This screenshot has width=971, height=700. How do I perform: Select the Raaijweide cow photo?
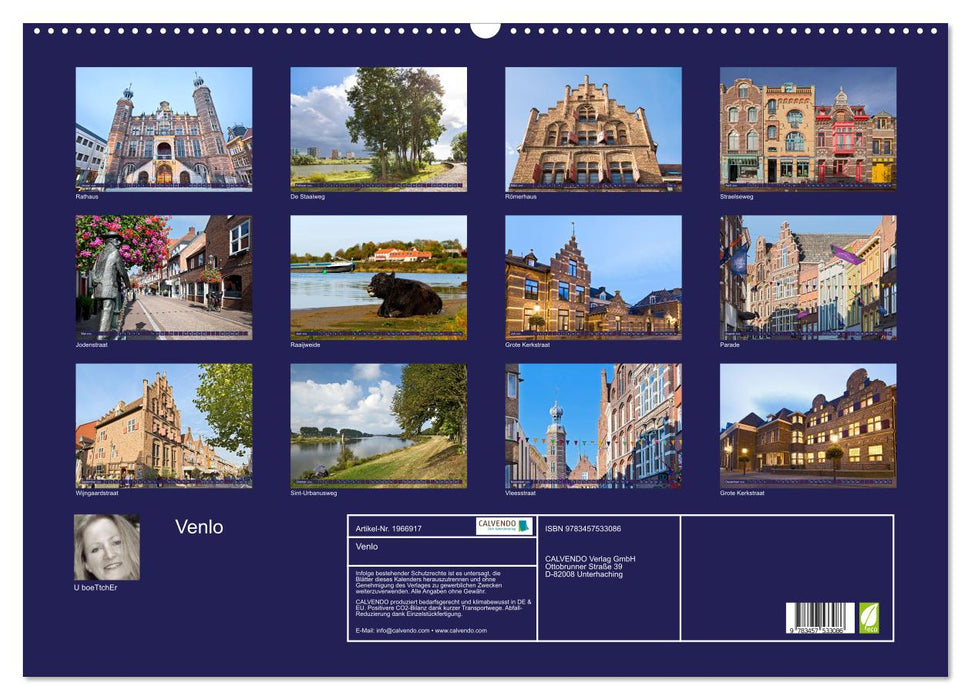point(378,277)
